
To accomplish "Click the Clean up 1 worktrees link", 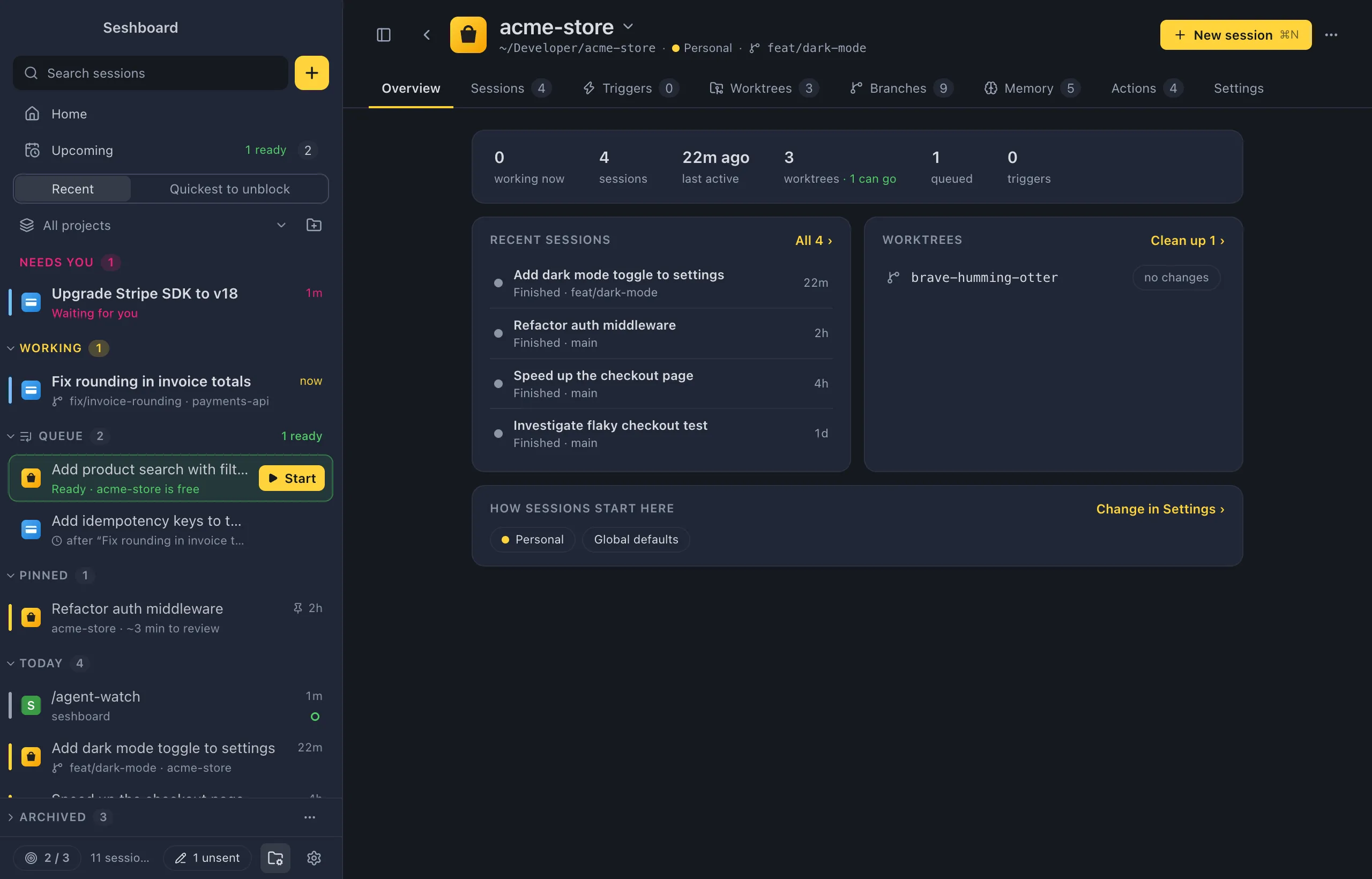I will click(x=1187, y=240).
